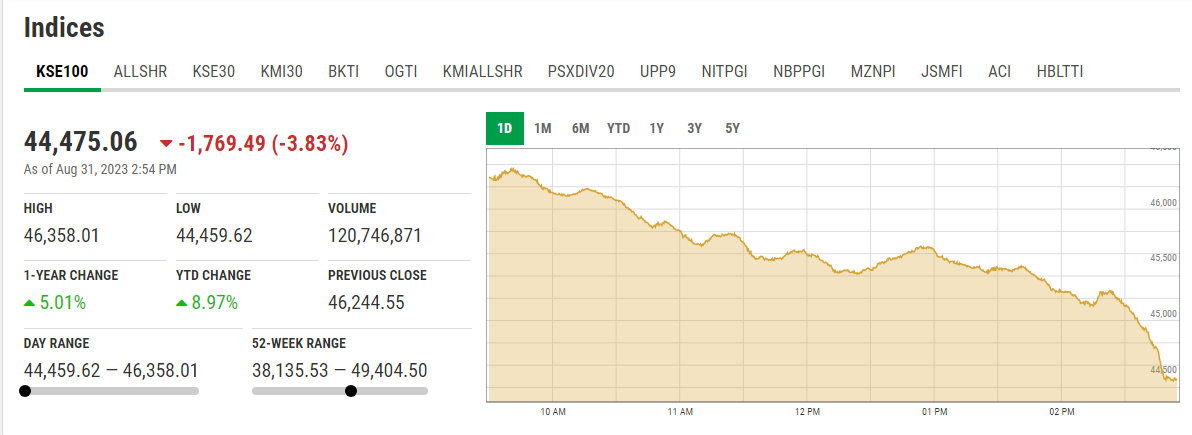Image resolution: width=1192 pixels, height=435 pixels.
Task: Switch to the BKTI tab
Action: pyautogui.click(x=344, y=72)
